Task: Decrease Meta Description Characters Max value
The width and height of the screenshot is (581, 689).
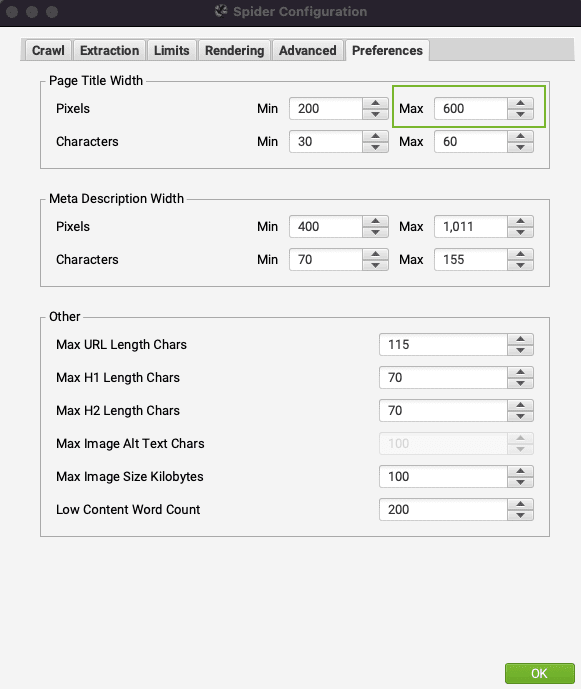Action: point(520,265)
